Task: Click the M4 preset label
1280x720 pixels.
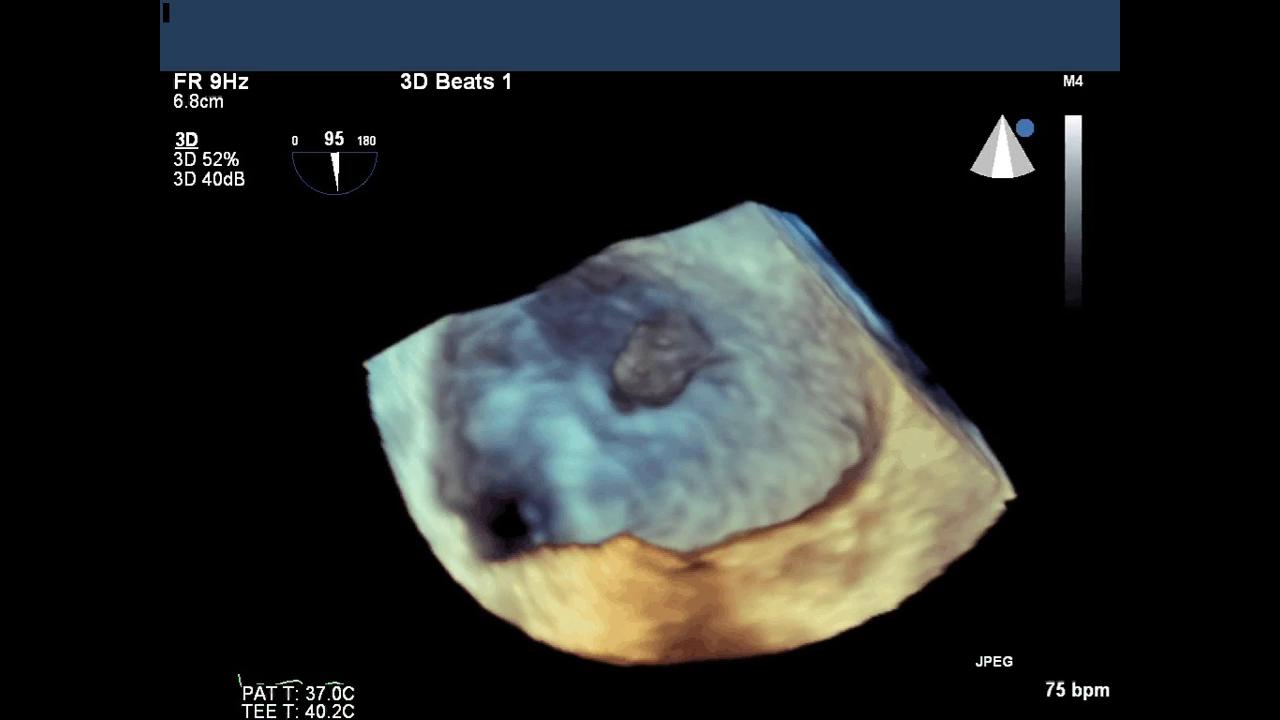Action: pos(1073,81)
